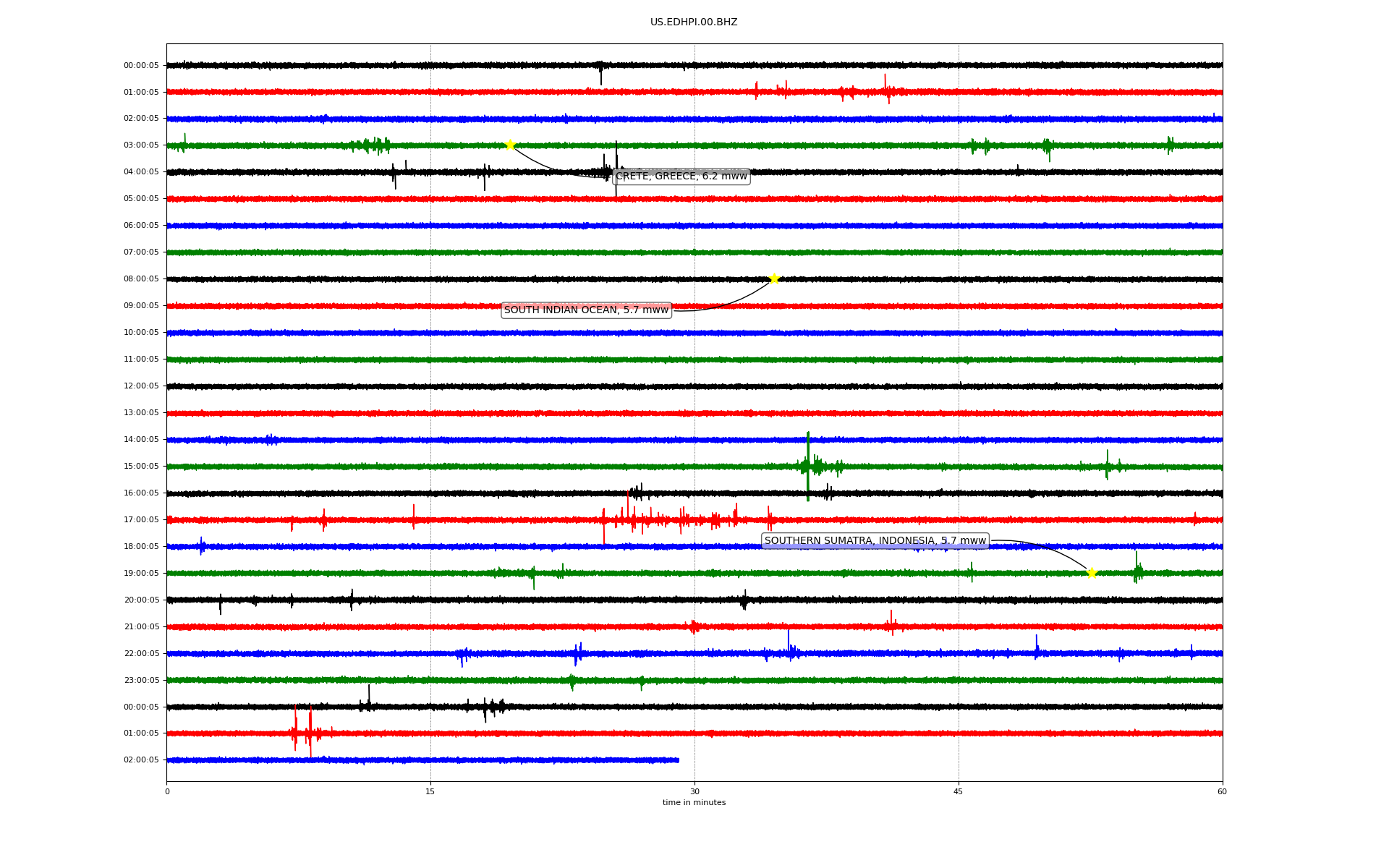
Task: Click the 23:00:05 row label
Action: click(x=141, y=681)
